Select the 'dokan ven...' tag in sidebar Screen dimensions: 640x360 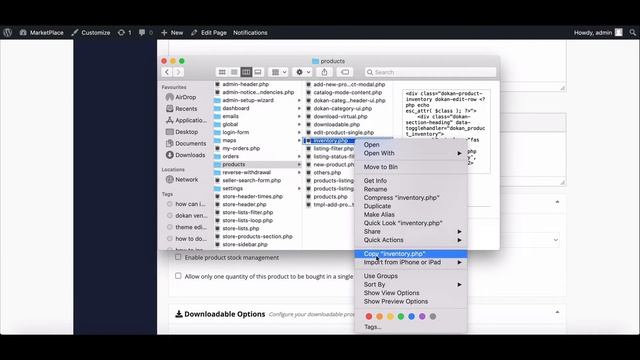(187, 216)
